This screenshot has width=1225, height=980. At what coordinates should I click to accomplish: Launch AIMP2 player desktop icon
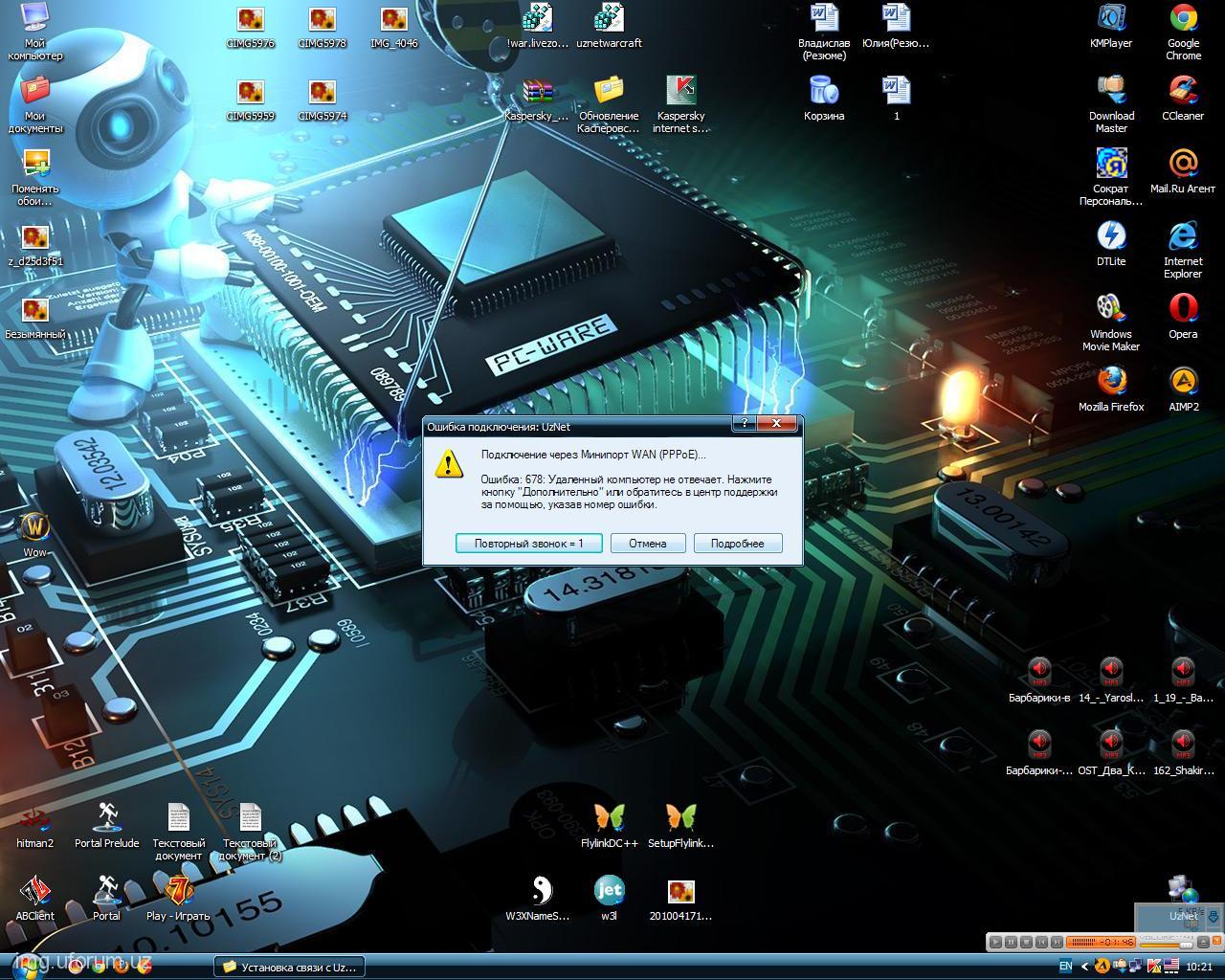point(1184,390)
